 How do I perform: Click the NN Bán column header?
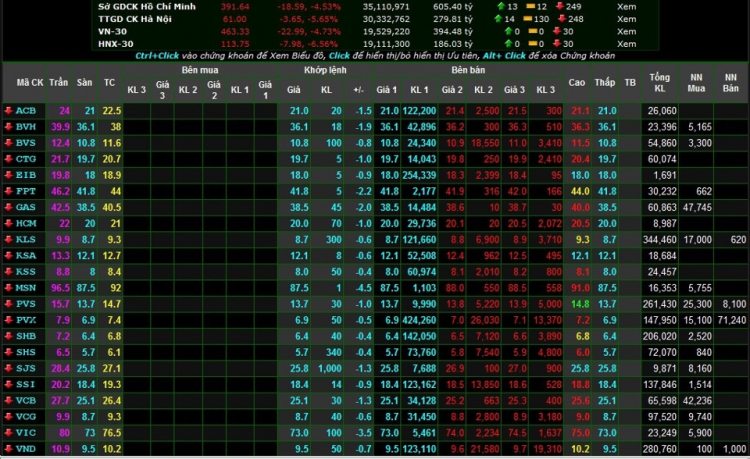coord(730,83)
